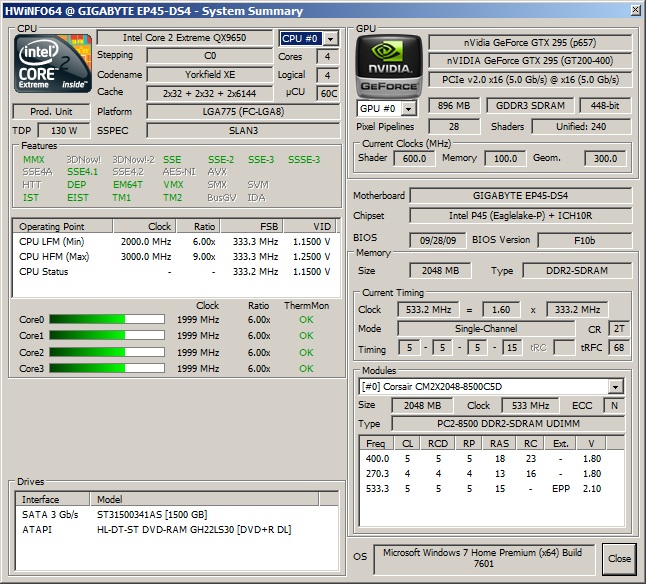Click the Intel P45 chipset field
The image size is (647, 585).
(x=520, y=216)
